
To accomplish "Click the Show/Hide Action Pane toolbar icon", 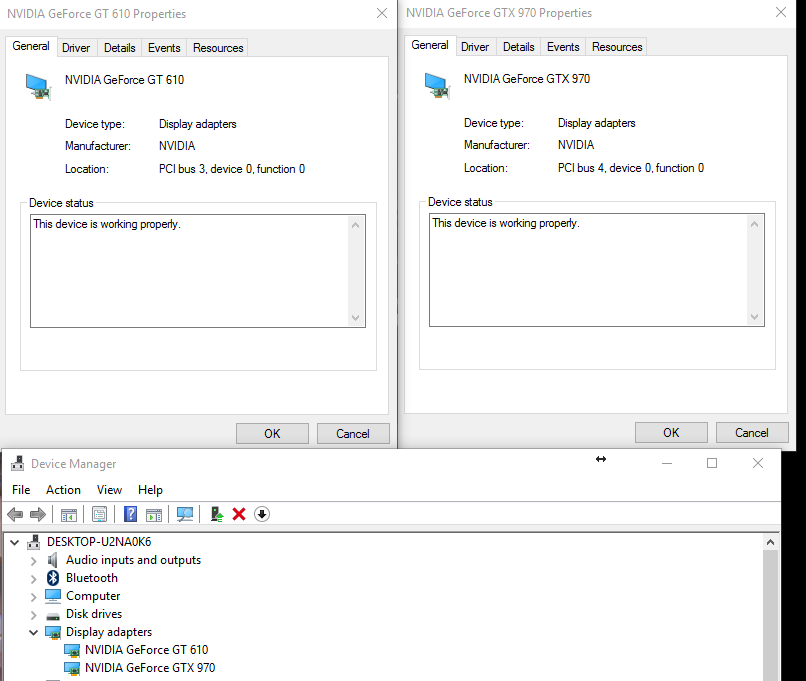I will pyautogui.click(x=154, y=514).
